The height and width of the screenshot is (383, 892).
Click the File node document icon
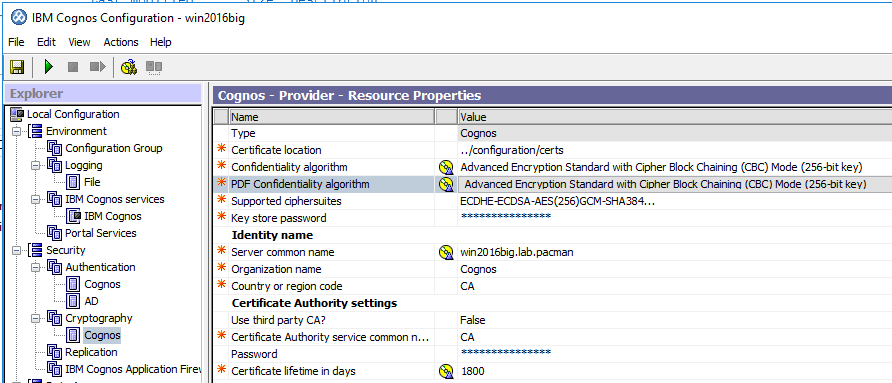coord(73,183)
